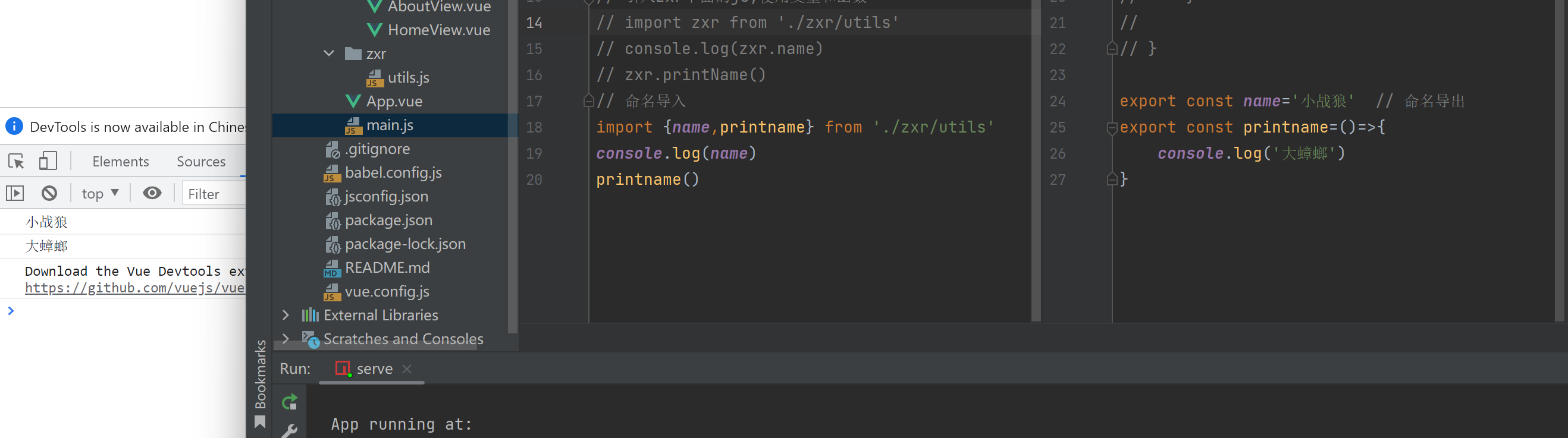Click the utils.js file icon
This screenshot has height=438, width=1568.
[x=375, y=78]
